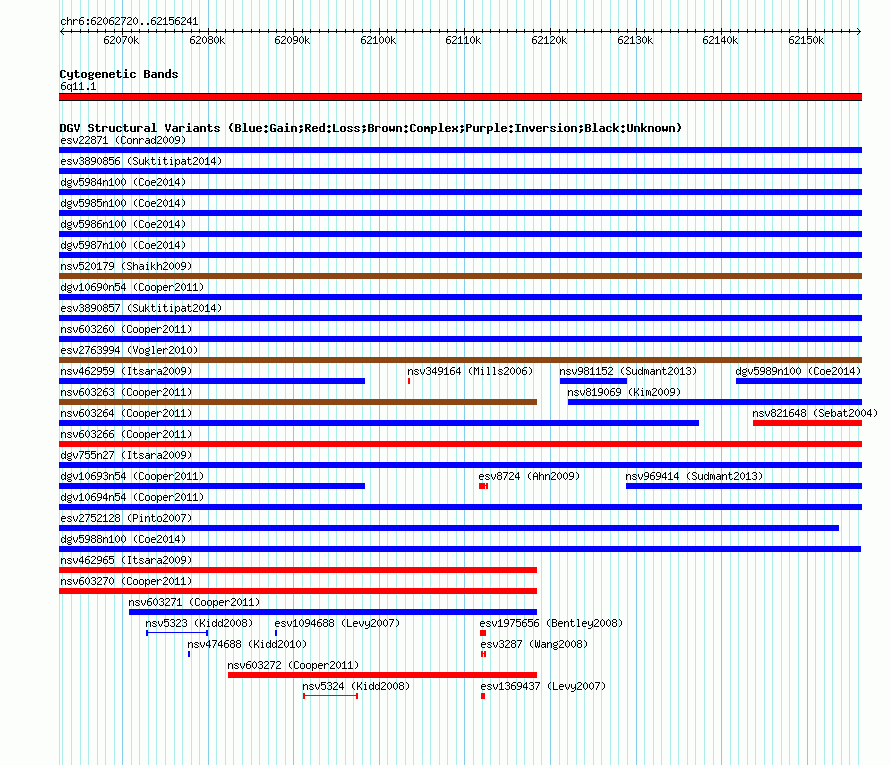Click nsv603260 (Cooper2011) label
890x765 pixels.
126,329
